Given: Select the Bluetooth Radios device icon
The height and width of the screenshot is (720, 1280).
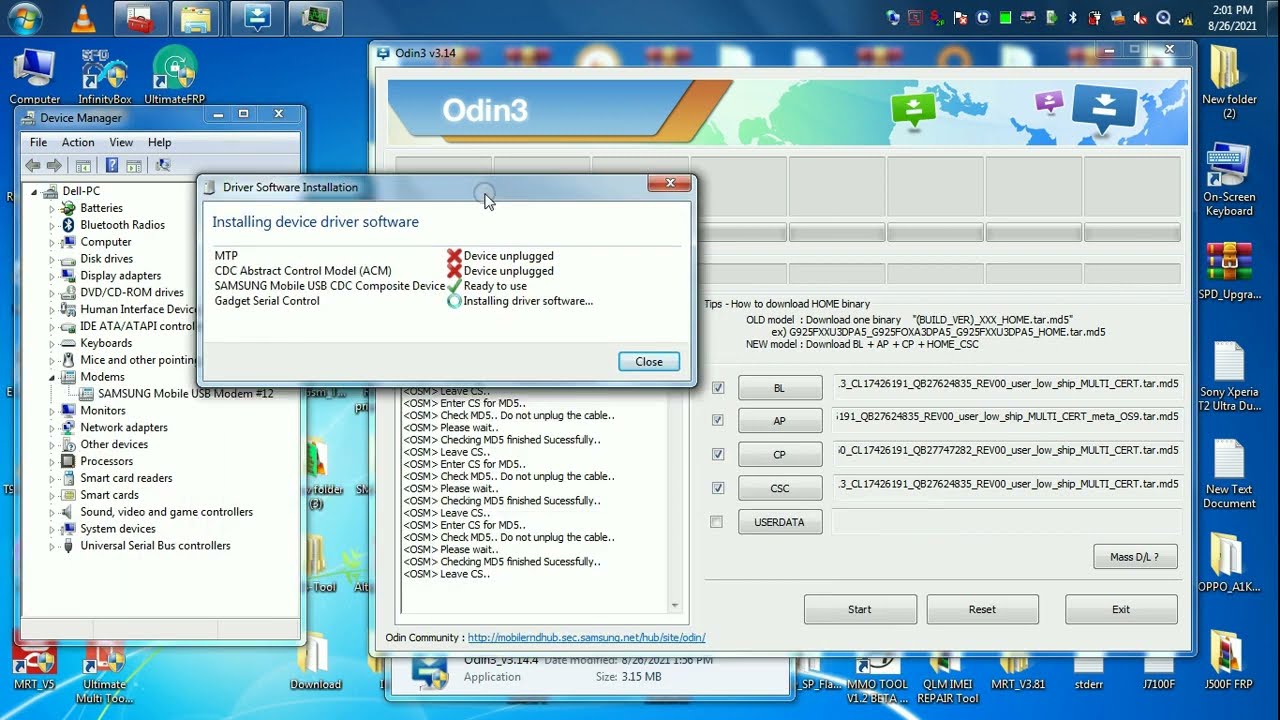Looking at the screenshot, I should pyautogui.click(x=68, y=225).
